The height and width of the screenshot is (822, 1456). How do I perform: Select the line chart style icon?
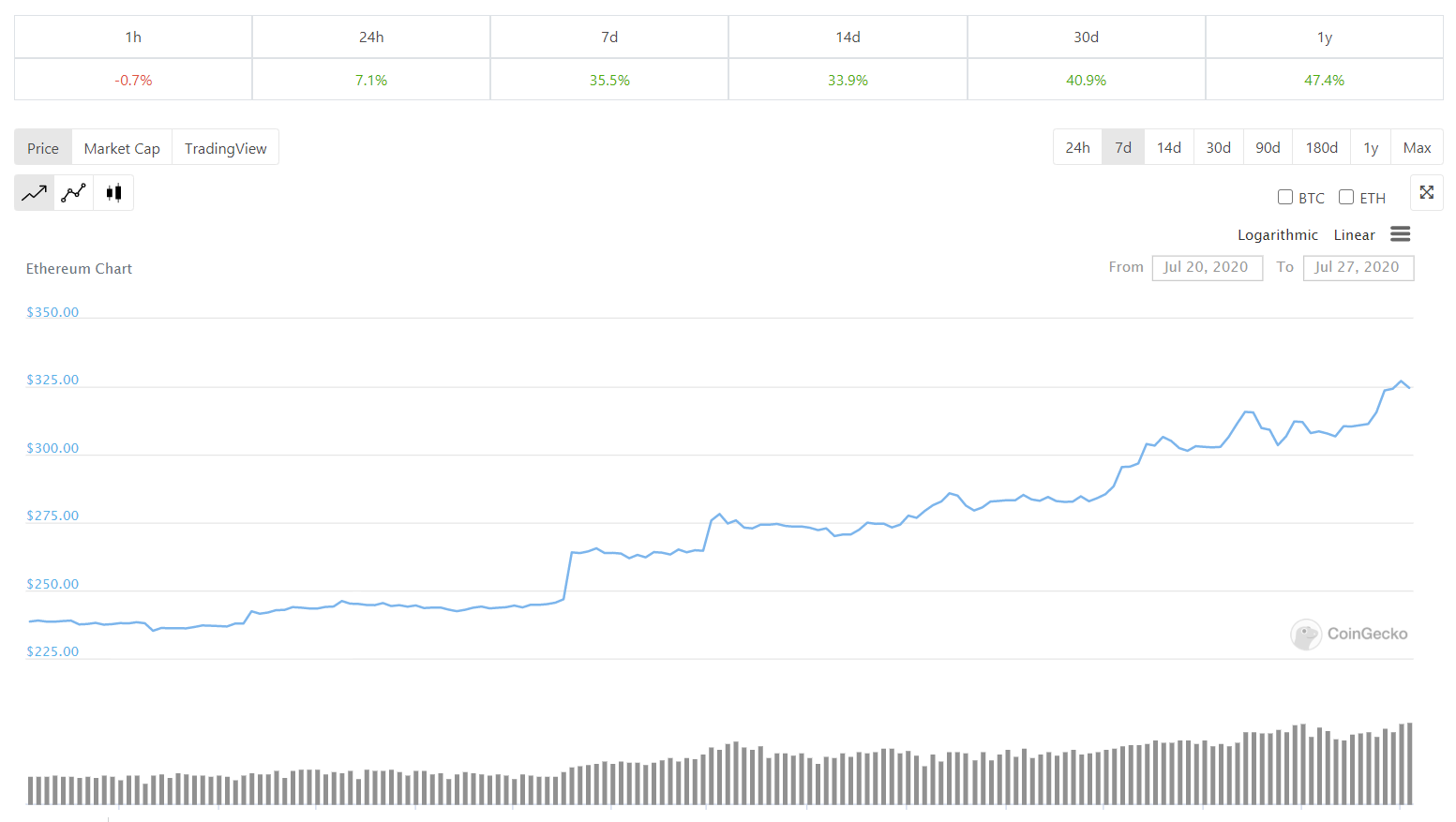pyautogui.click(x=34, y=193)
